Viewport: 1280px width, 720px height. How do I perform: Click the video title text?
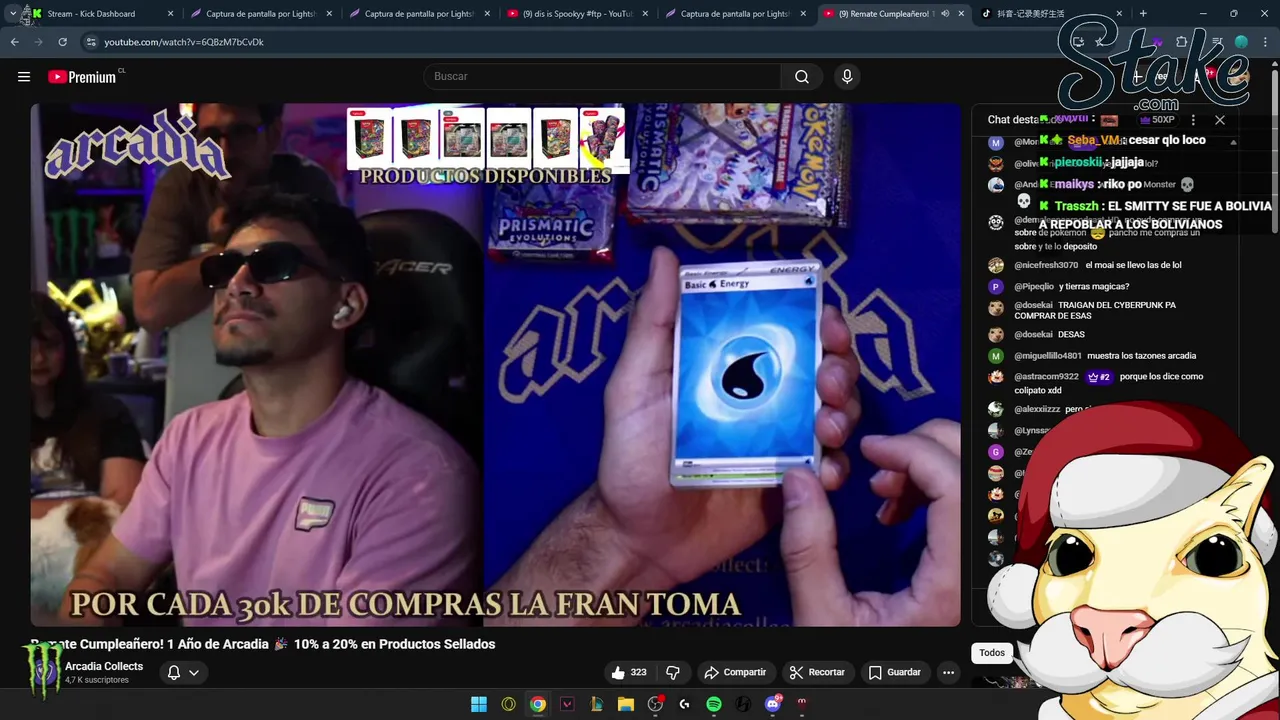pyautogui.click(x=263, y=644)
